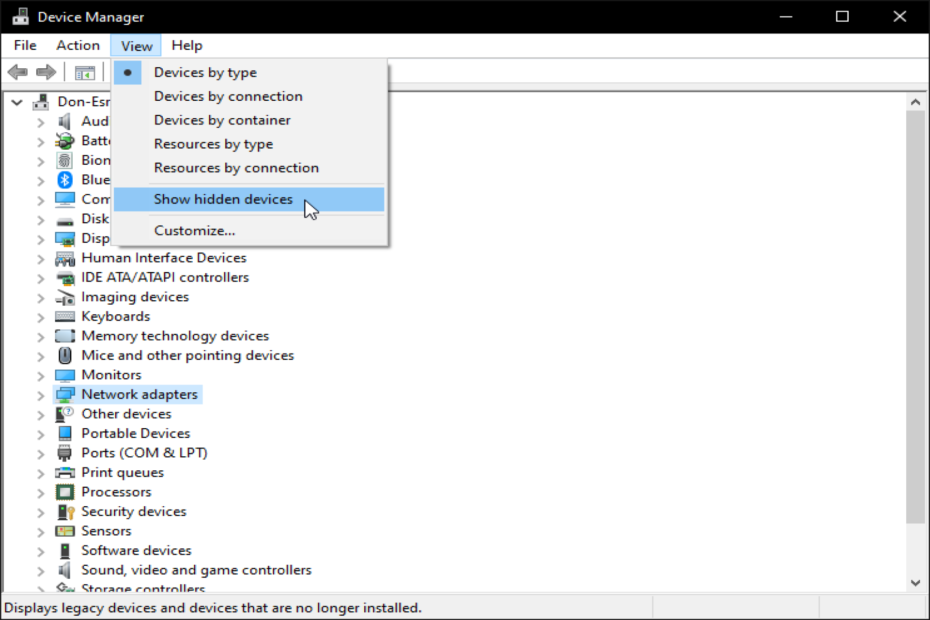
Task: Click the Bluetooth icon
Action: (x=65, y=180)
